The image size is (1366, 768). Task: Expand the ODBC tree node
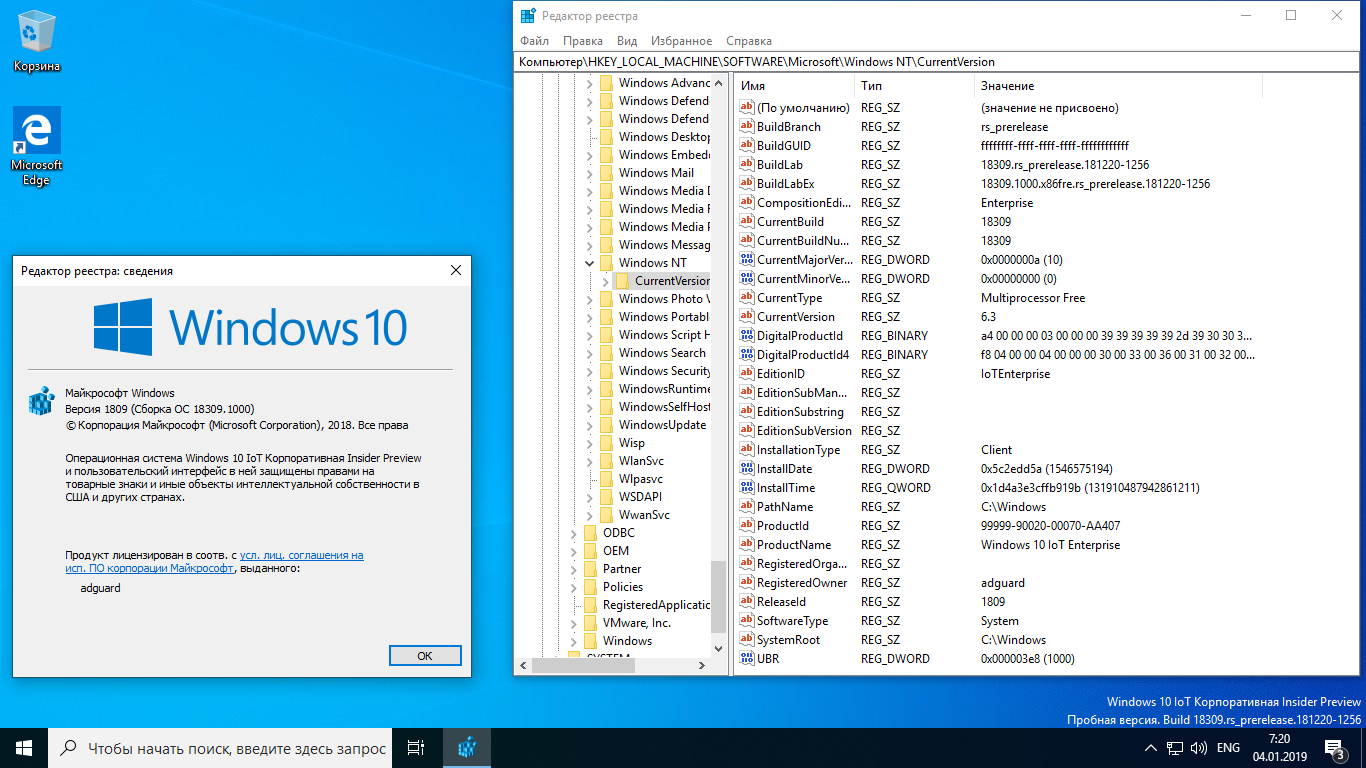coord(573,533)
